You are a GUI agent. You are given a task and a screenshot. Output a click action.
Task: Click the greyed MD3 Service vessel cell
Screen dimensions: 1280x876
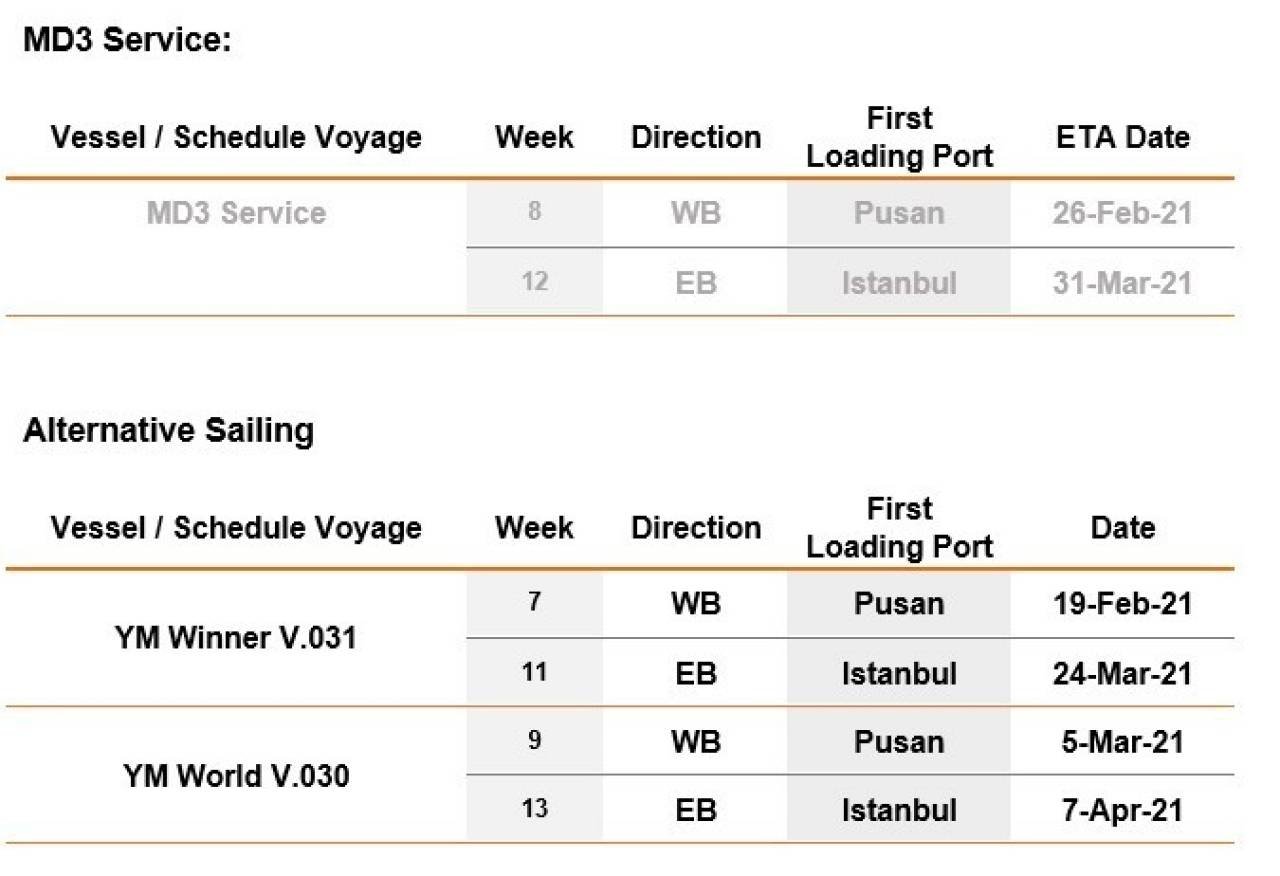pyautogui.click(x=236, y=213)
